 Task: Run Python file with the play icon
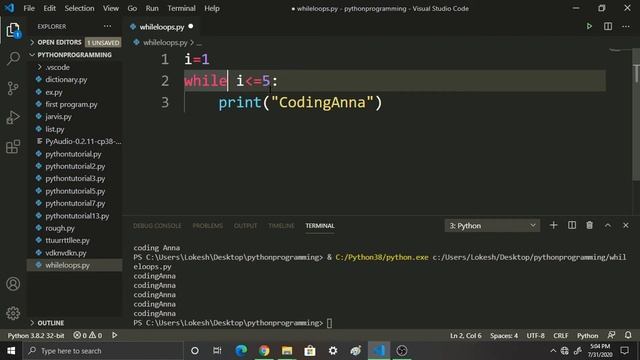(589, 27)
